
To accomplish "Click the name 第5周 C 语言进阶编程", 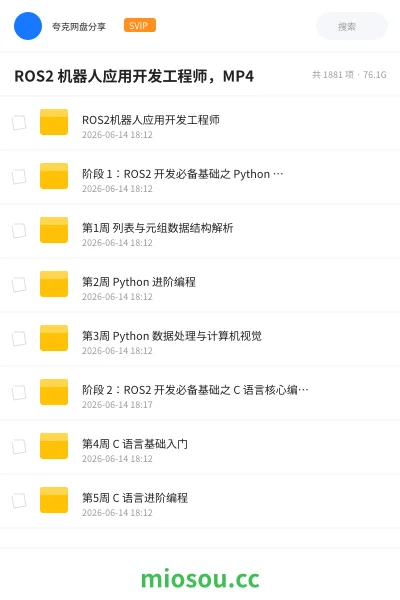I will pyautogui.click(x=135, y=498).
